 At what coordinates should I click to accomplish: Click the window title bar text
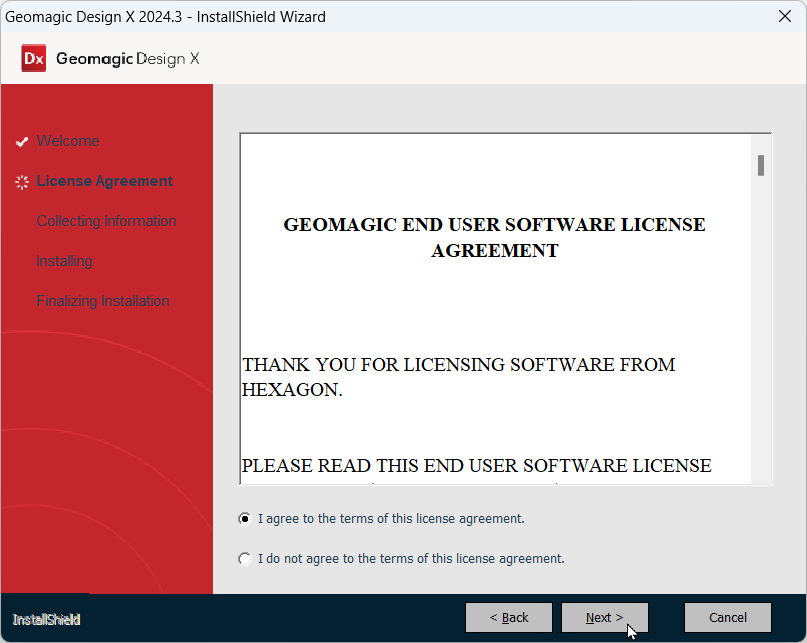point(165,16)
